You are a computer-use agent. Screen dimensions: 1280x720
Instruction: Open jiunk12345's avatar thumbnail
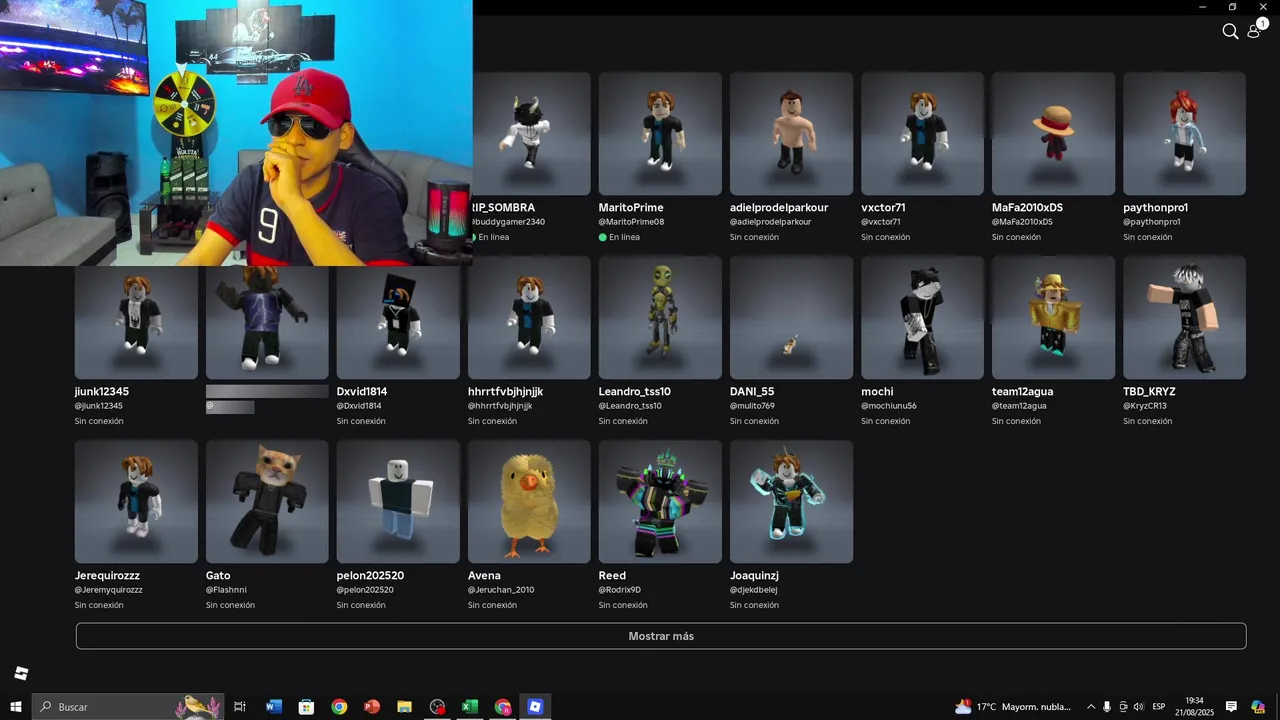tap(136, 321)
